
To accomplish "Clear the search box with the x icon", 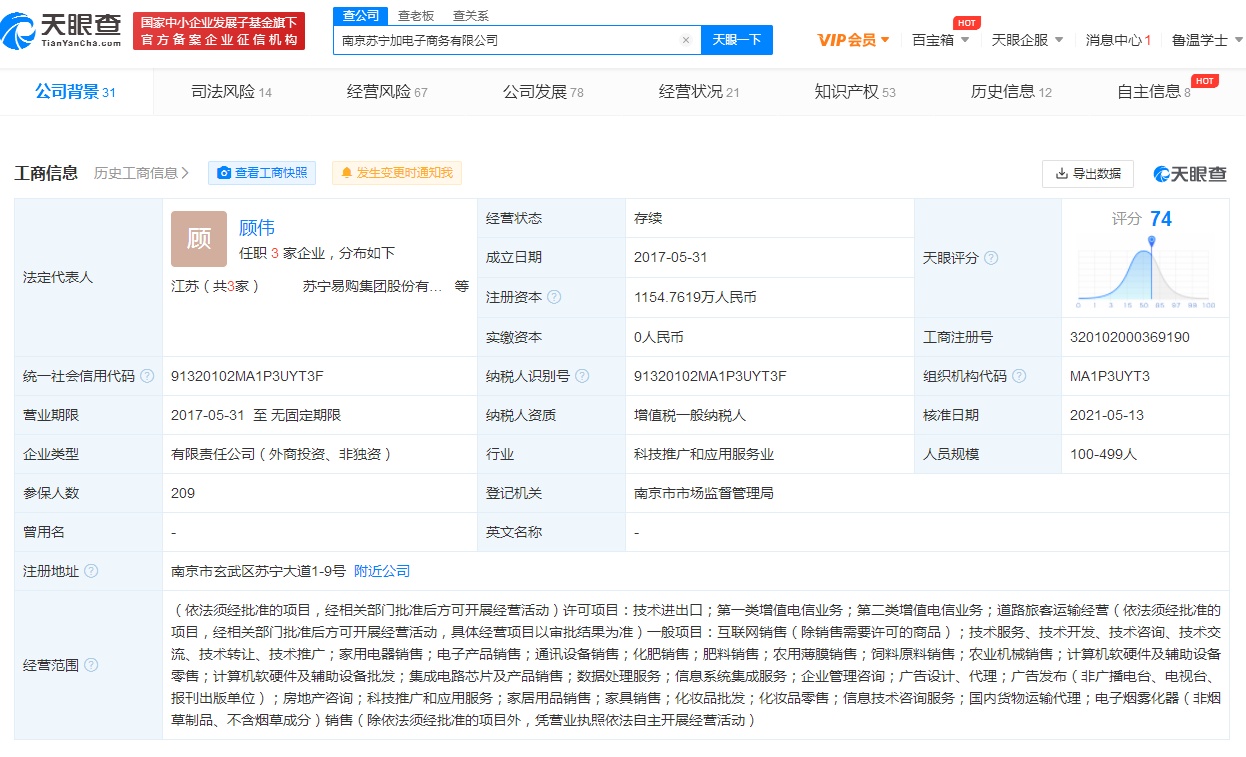I will [686, 40].
